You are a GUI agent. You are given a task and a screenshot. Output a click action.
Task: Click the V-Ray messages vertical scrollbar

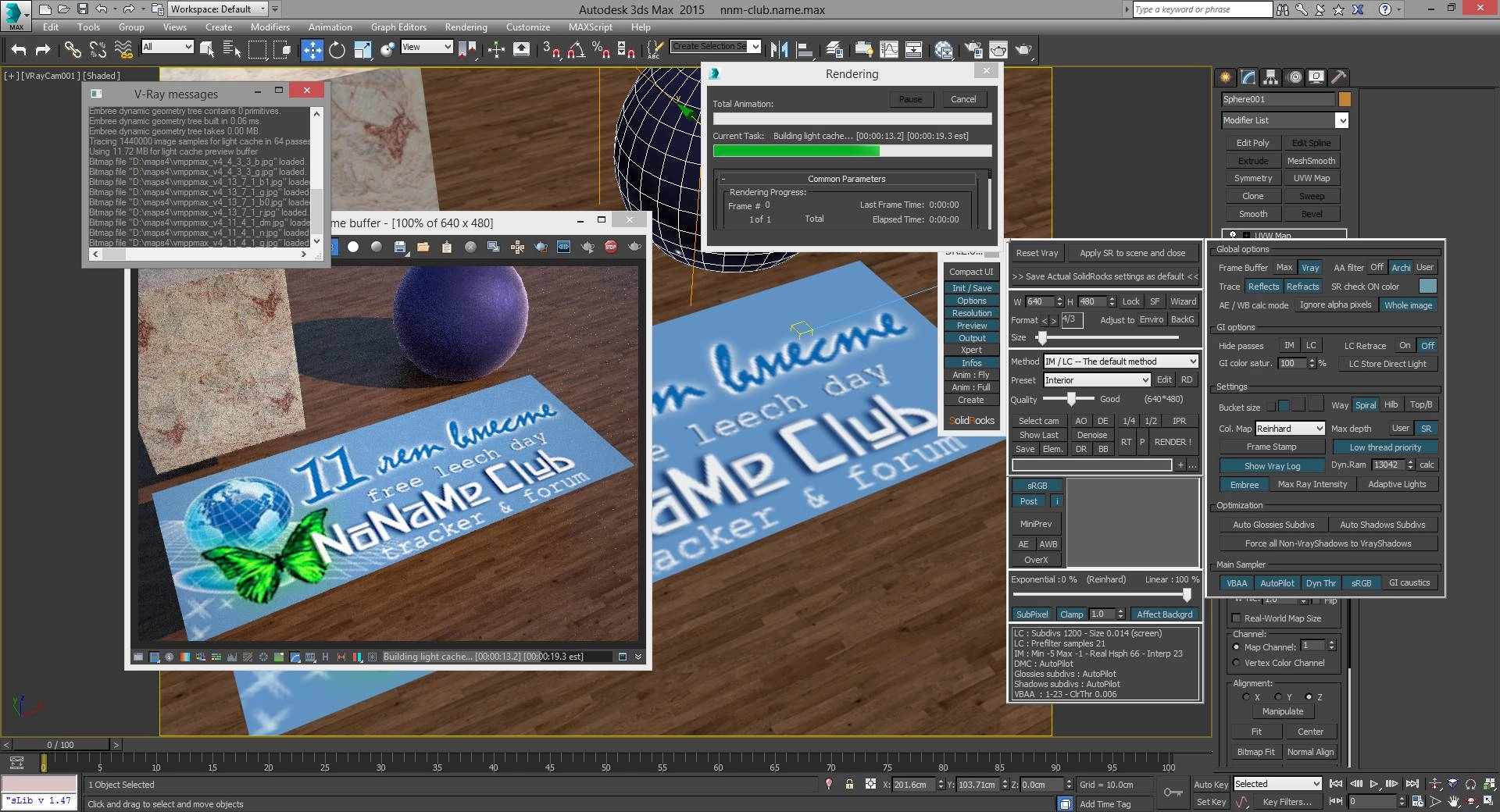[x=316, y=177]
